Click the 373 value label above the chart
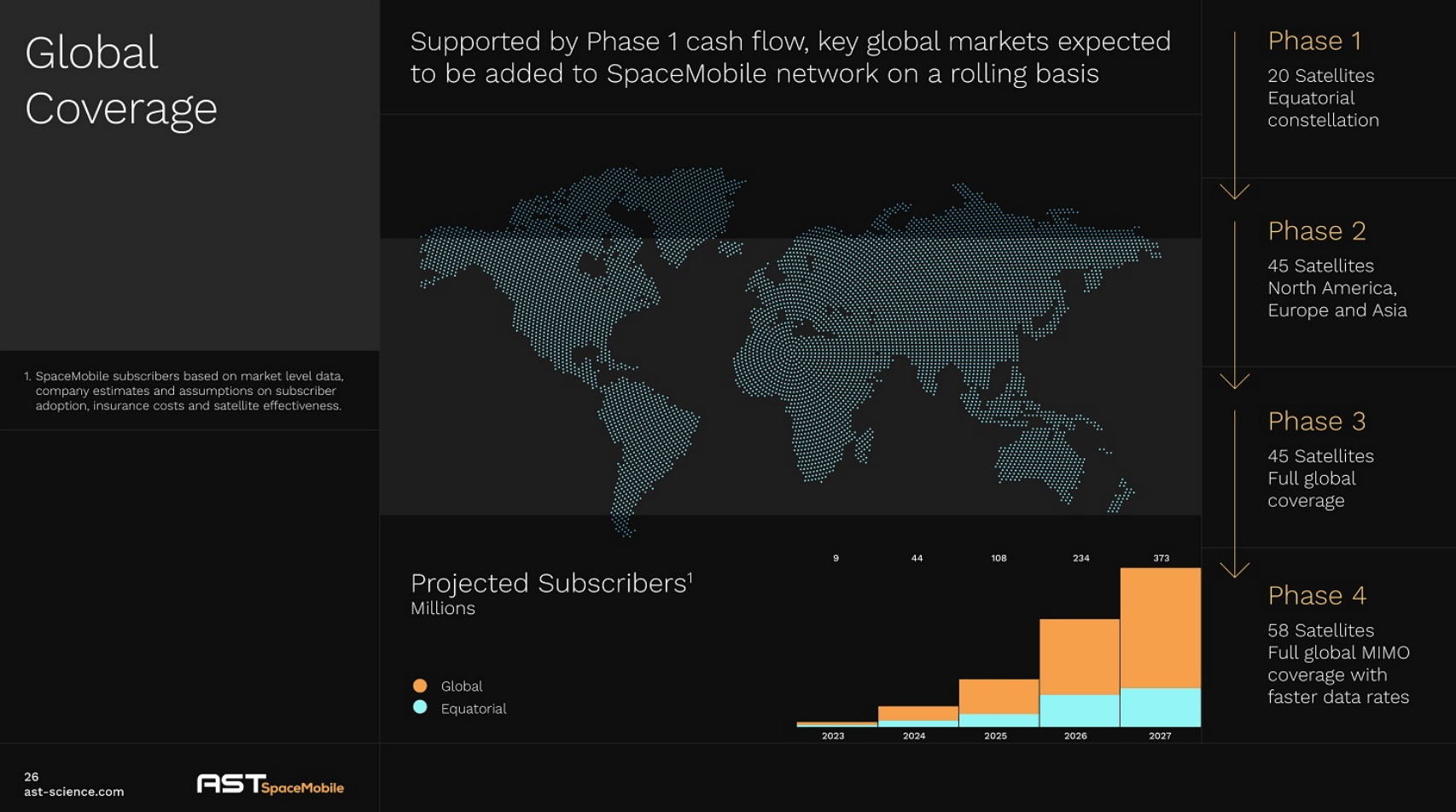1456x812 pixels. (x=1161, y=559)
